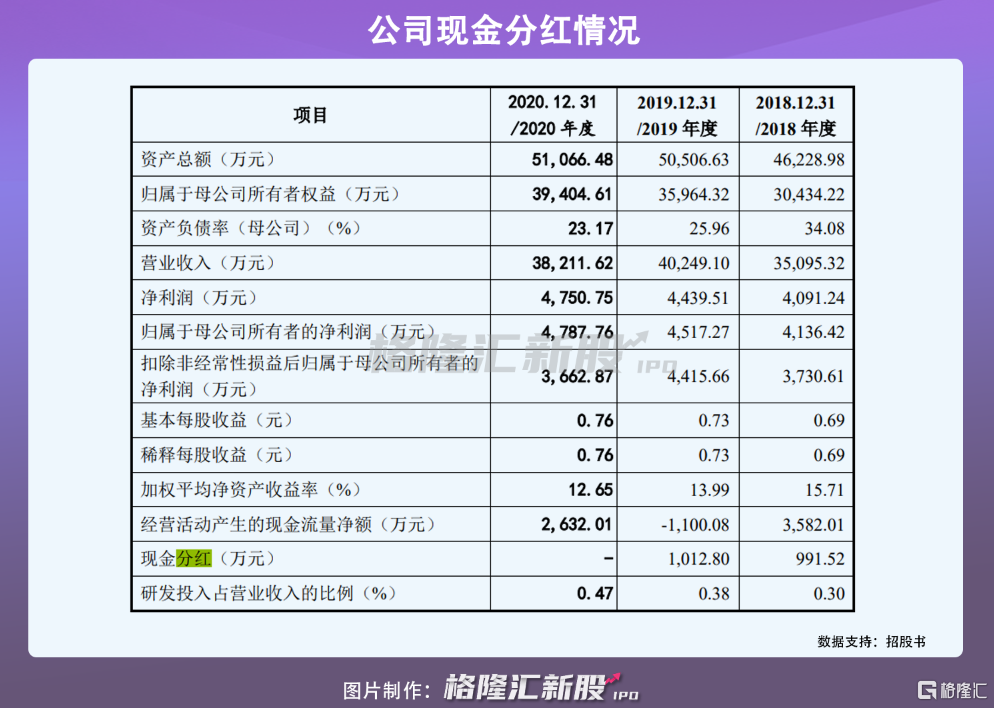This screenshot has height=708, width=994.
Task: Click the row label starting 扣除非经常性损益后
Action: tap(309, 376)
